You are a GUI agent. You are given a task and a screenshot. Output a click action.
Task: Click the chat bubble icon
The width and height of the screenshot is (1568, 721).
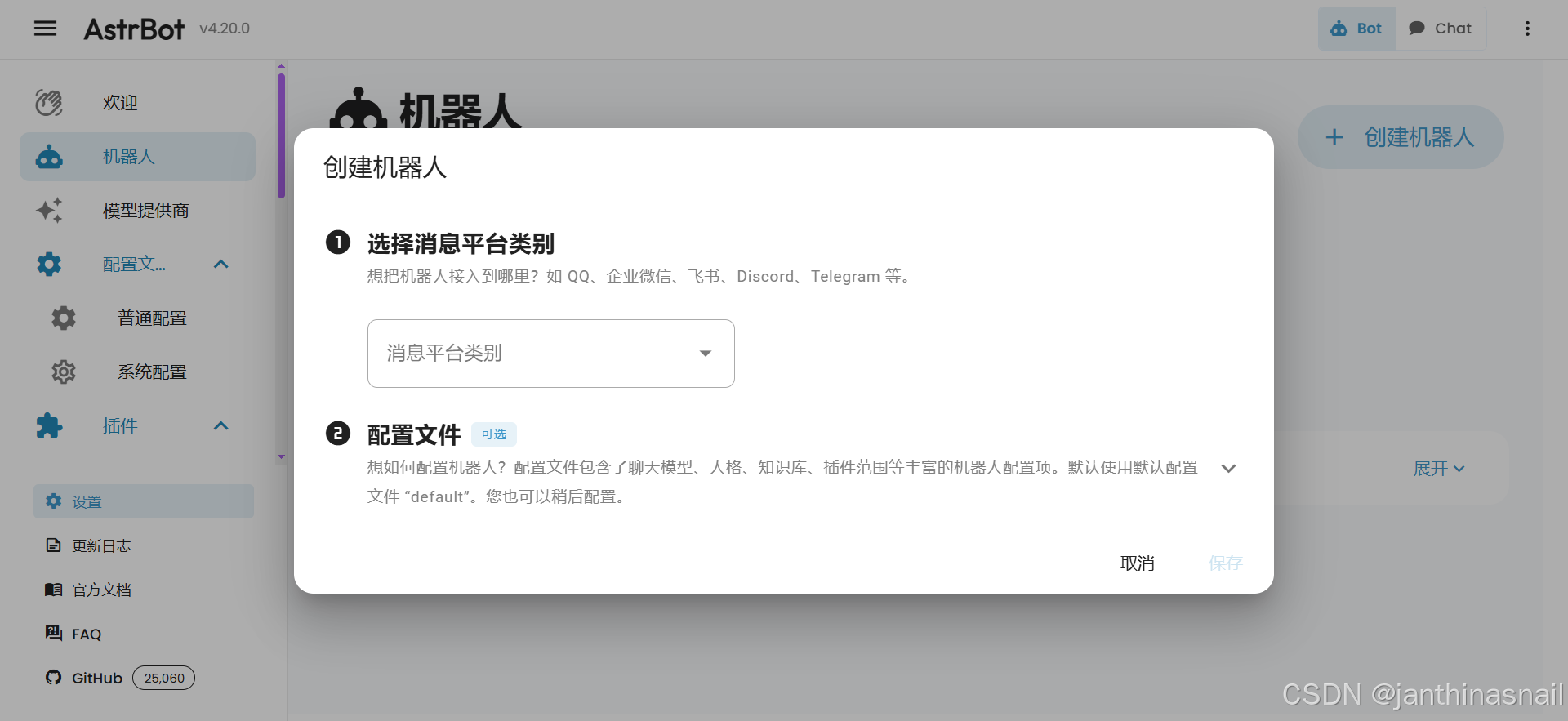[x=1417, y=29]
